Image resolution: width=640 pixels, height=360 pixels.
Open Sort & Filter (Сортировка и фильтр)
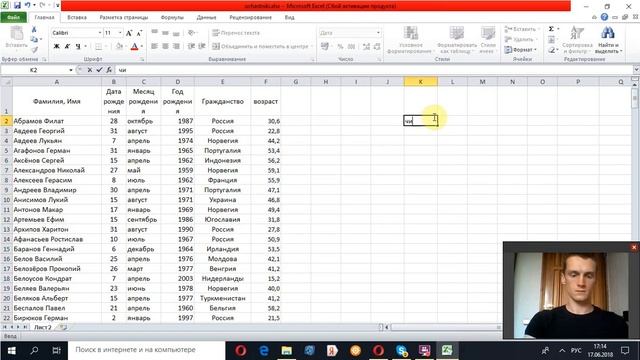(x=577, y=40)
